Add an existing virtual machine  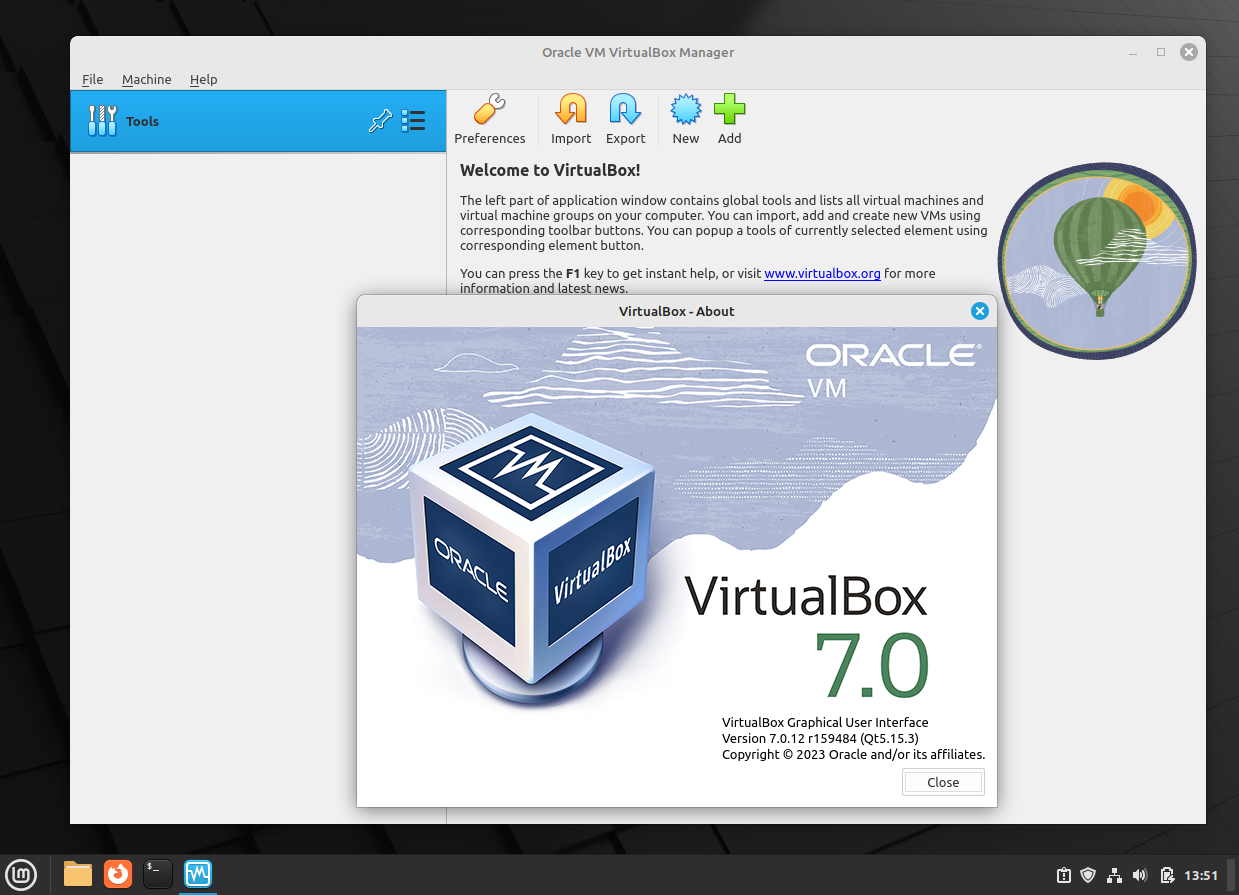click(730, 120)
